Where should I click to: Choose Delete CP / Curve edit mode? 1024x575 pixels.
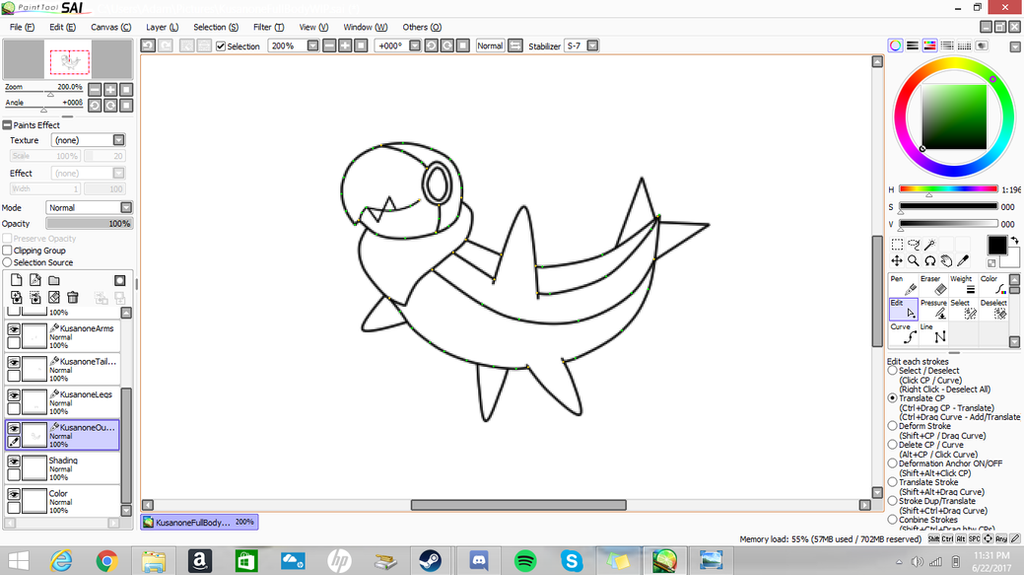(x=893, y=444)
